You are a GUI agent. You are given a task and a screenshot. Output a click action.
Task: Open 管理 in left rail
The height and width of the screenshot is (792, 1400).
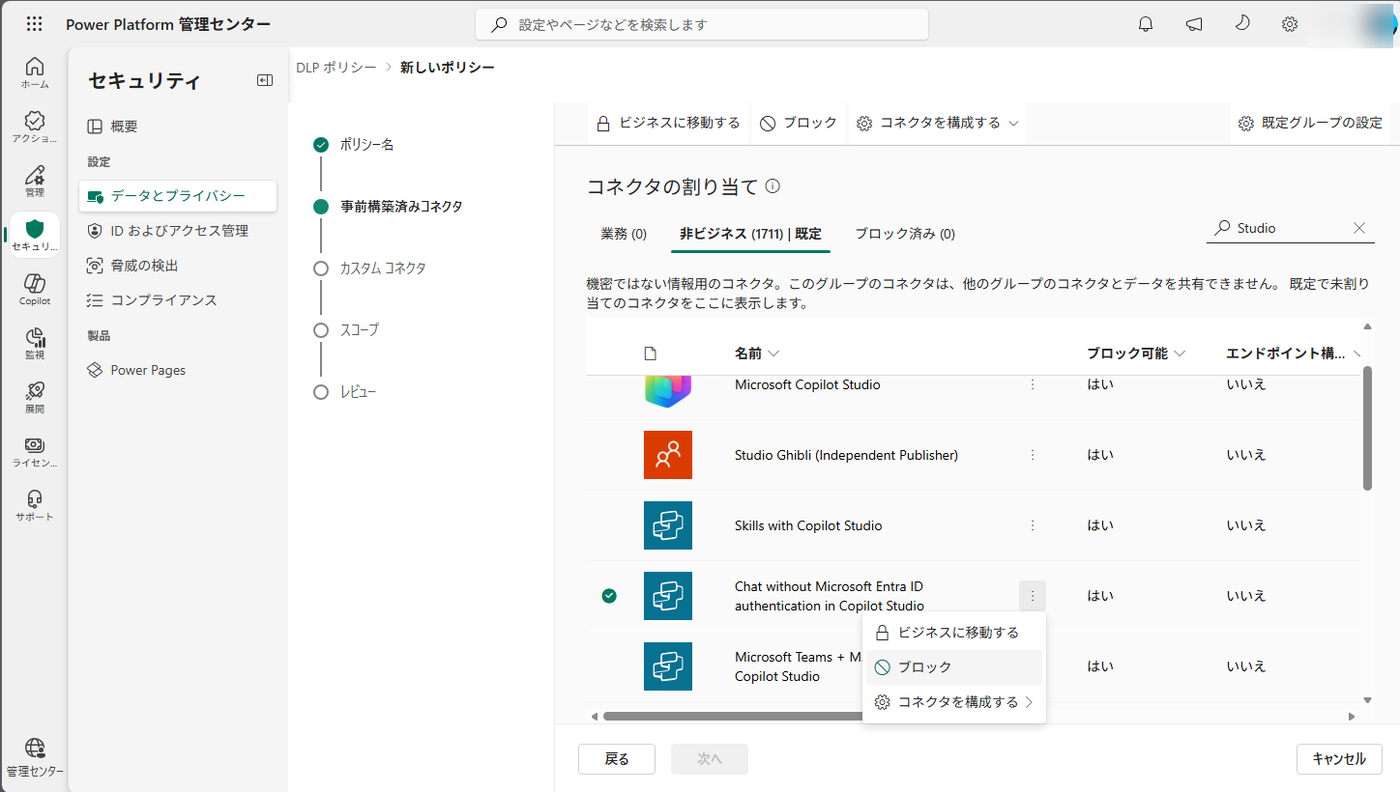pos(34,181)
